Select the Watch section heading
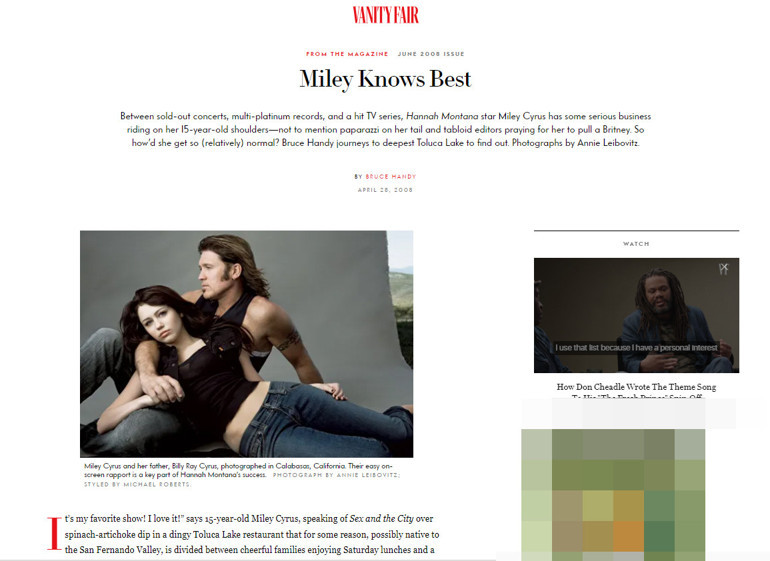The image size is (770, 561). click(636, 244)
